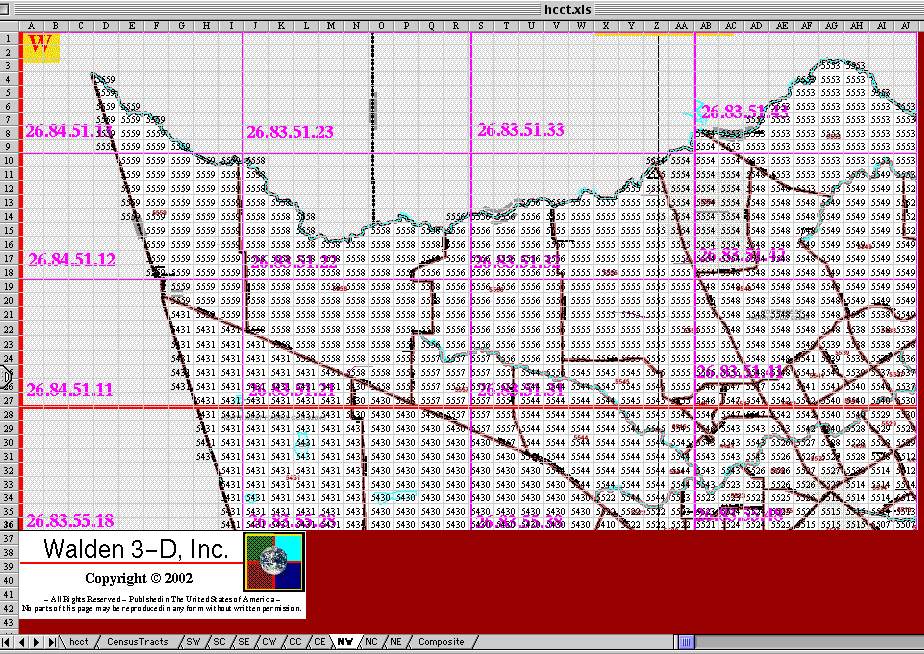
Task: Select column J header
Action: 256,25
